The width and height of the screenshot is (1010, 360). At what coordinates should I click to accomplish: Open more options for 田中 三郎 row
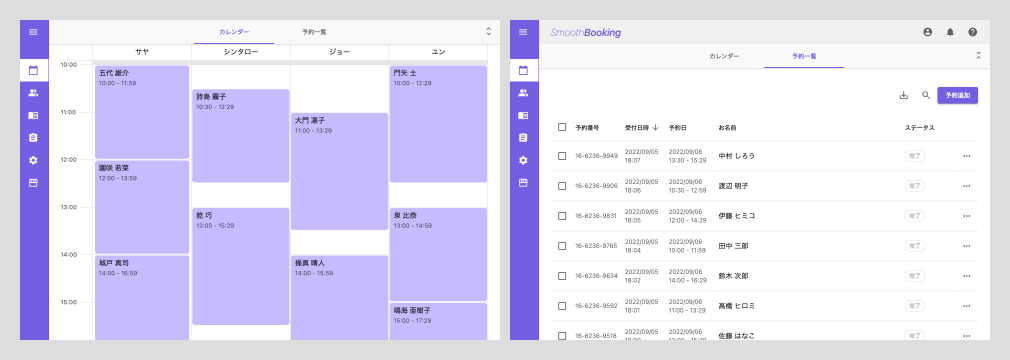pyautogui.click(x=966, y=246)
